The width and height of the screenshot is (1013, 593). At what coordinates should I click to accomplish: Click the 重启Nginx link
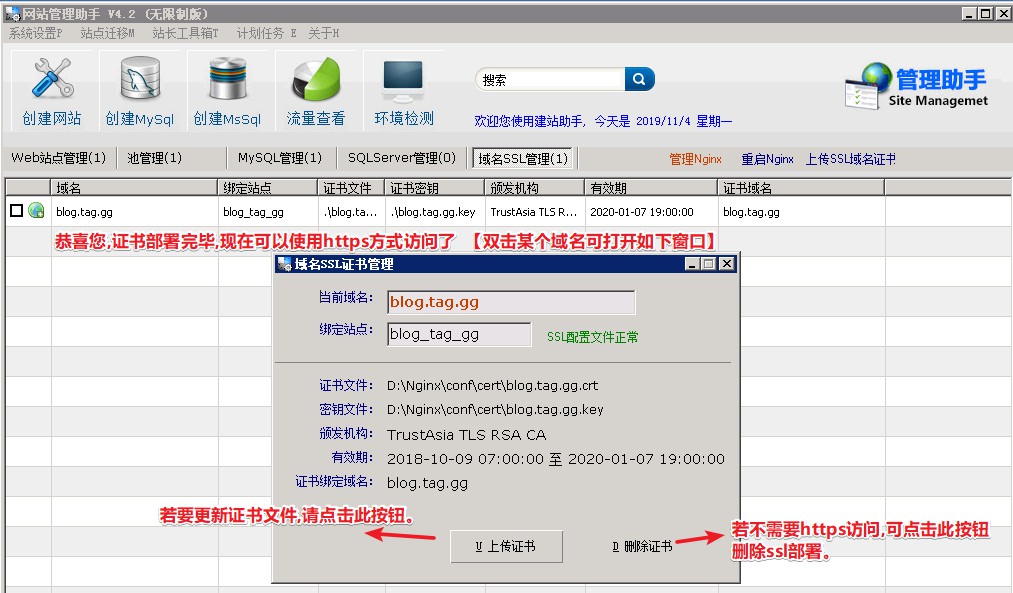767,159
